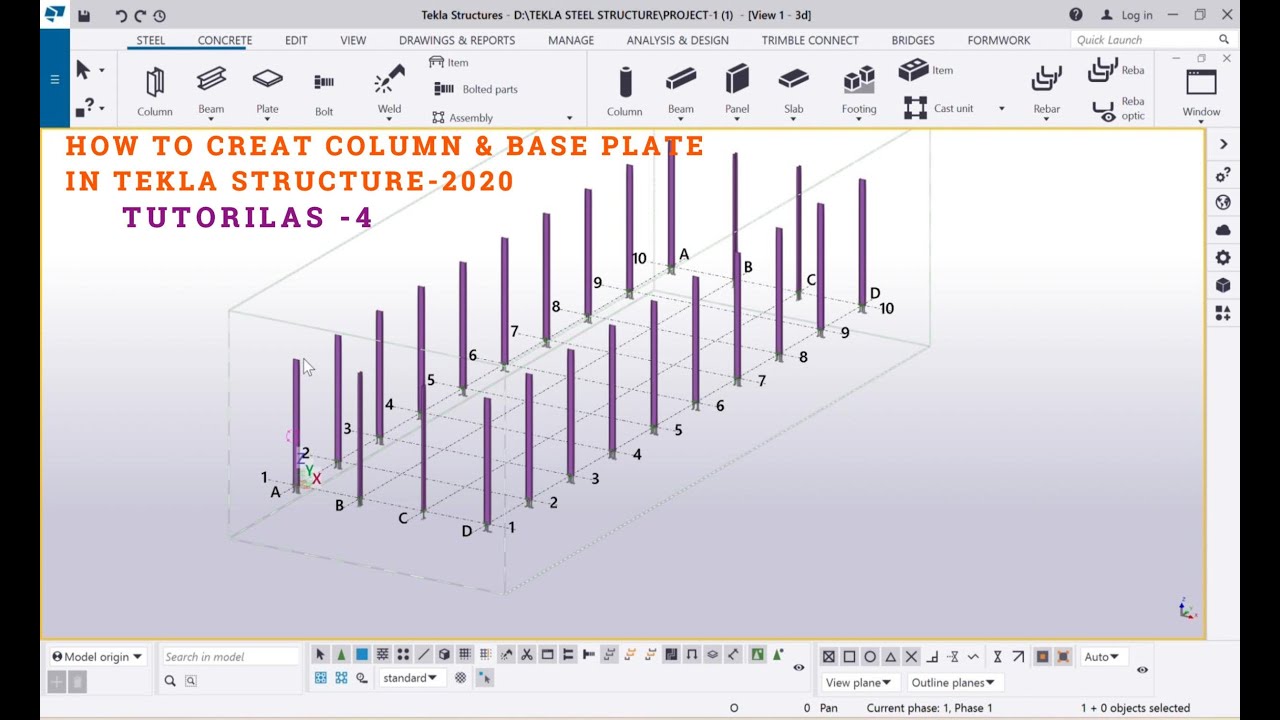The width and height of the screenshot is (1280, 720).
Task: Toggle the snapping toolbar eye icon
Action: (x=1142, y=670)
